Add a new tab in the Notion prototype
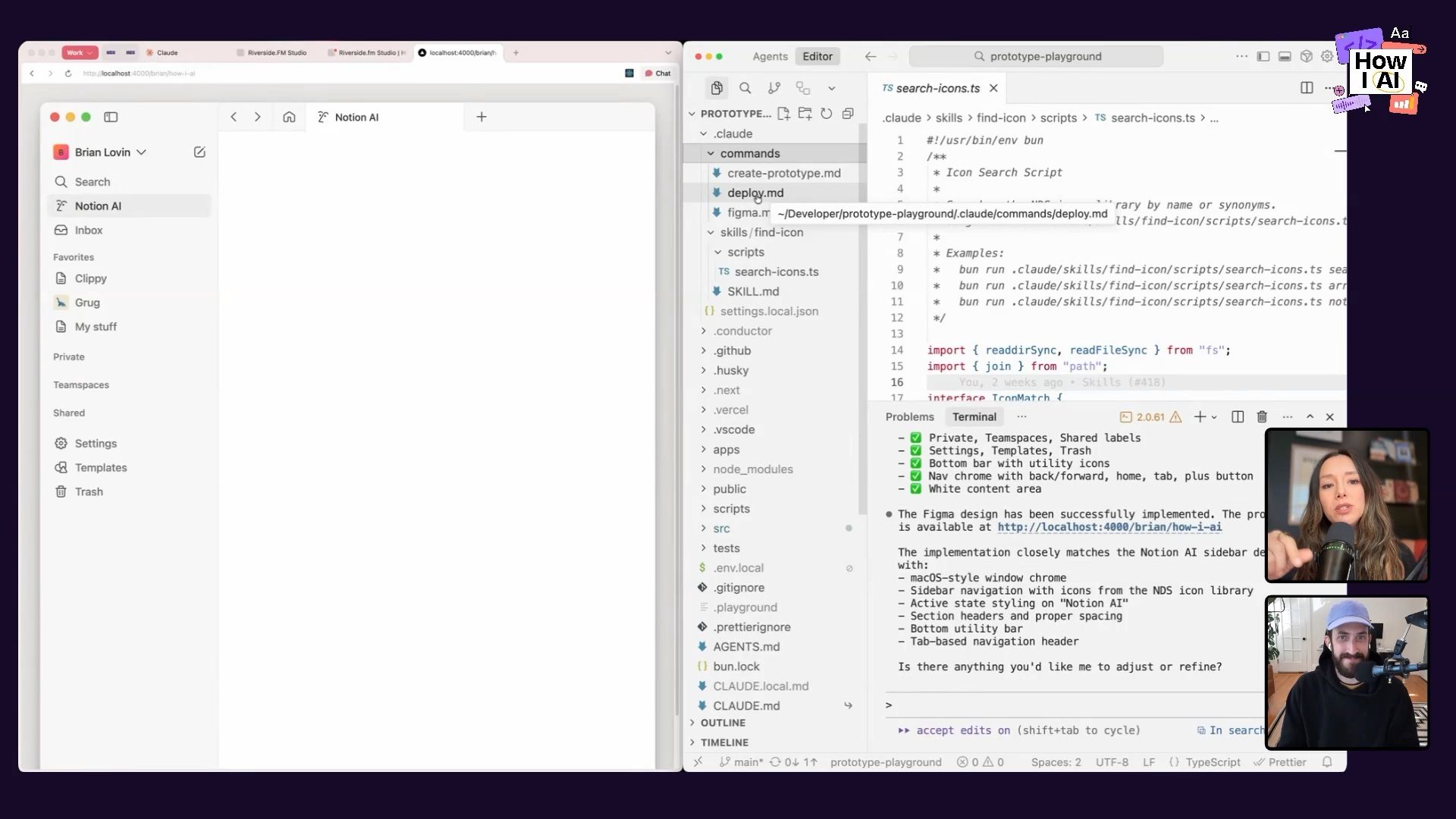 [x=482, y=117]
